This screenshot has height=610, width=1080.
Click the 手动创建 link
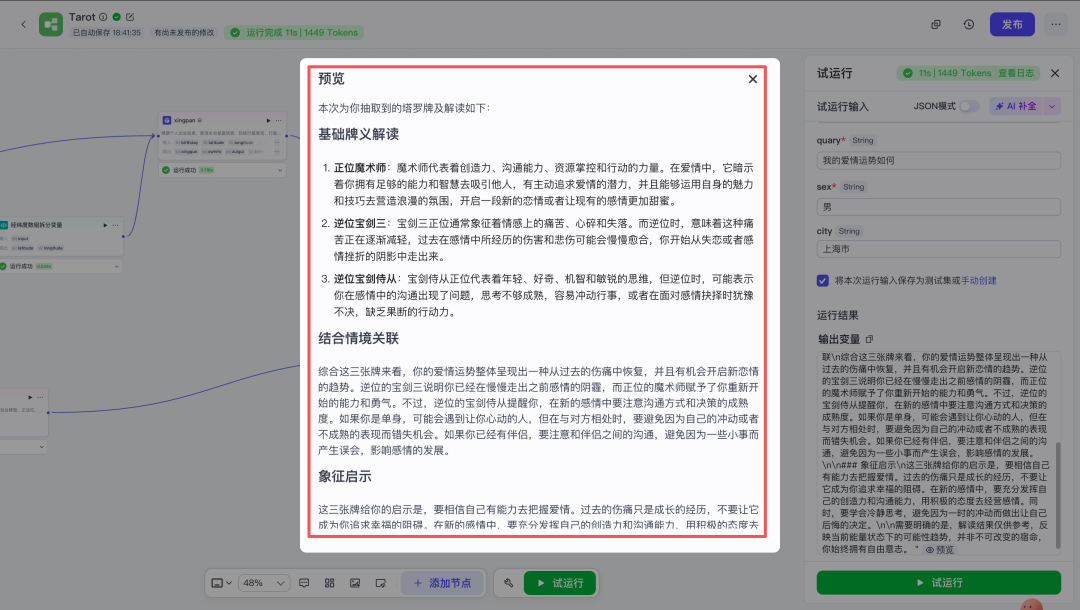tap(977, 281)
